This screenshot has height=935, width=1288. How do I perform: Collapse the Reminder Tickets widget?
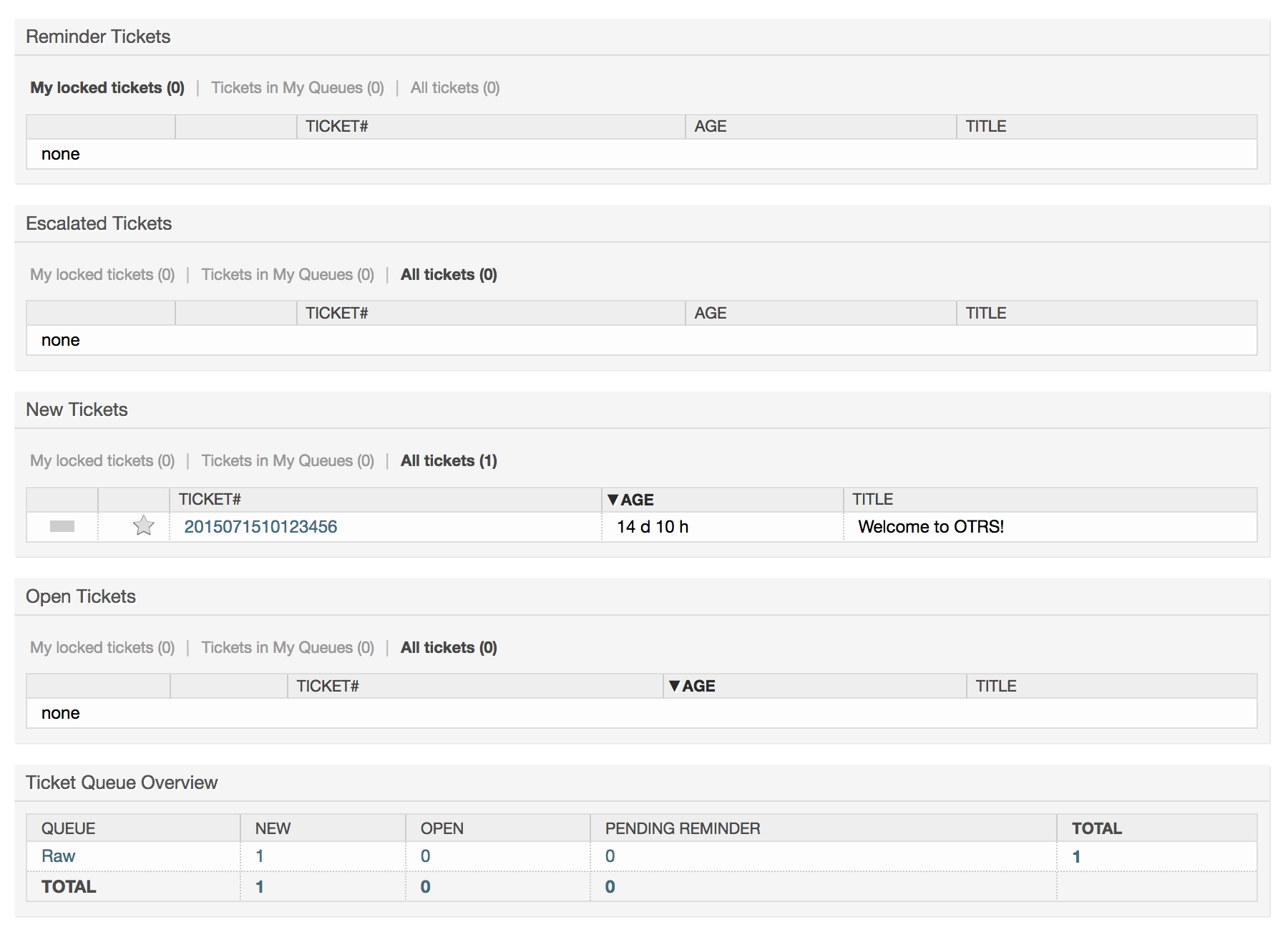pyautogui.click(x=98, y=37)
